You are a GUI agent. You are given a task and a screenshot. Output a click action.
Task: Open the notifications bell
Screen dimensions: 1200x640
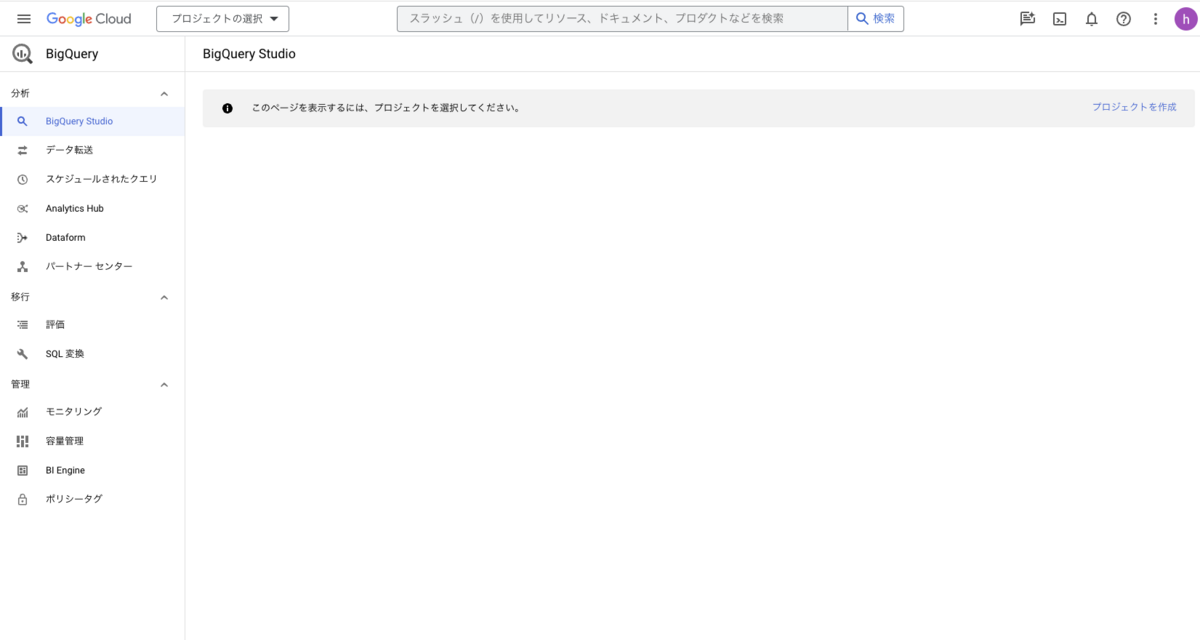[1091, 19]
